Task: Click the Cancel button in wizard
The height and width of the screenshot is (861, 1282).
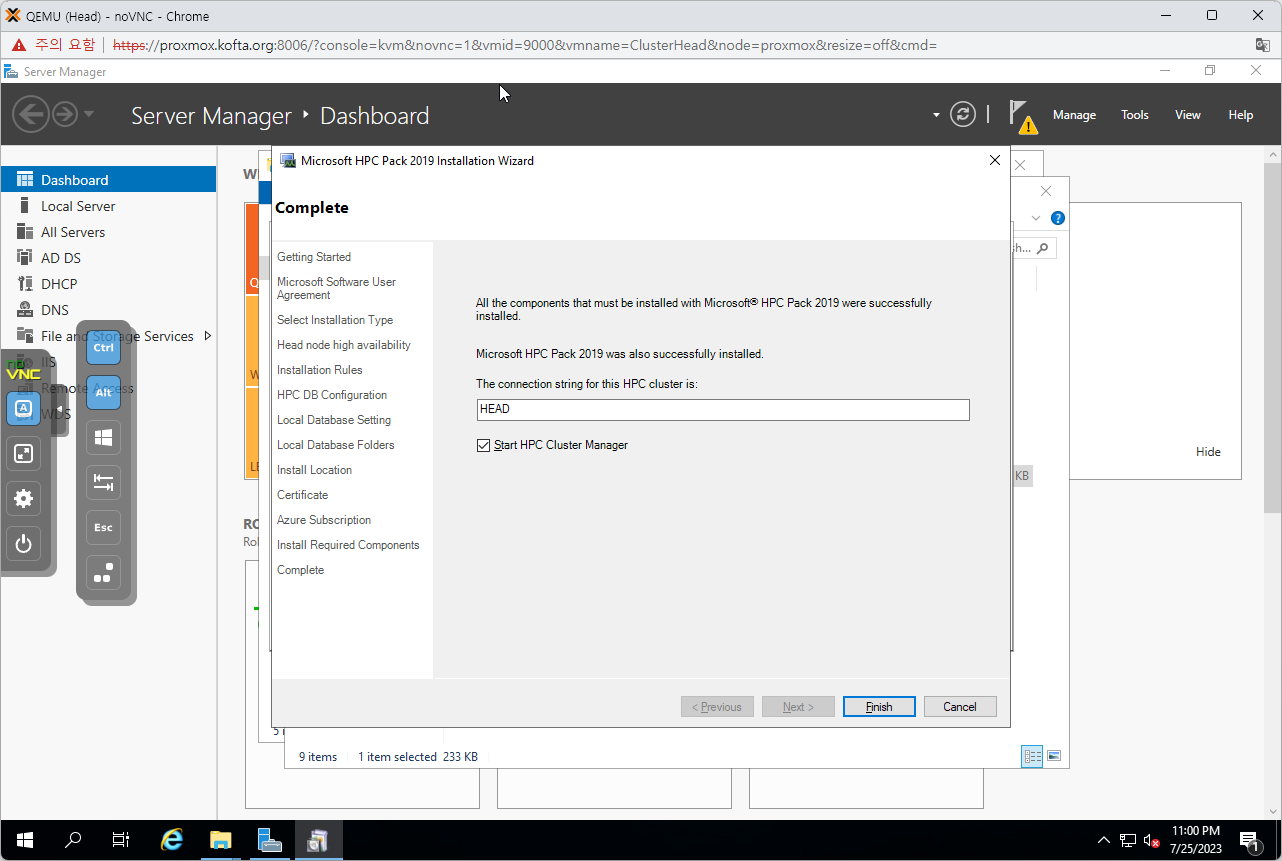Action: pos(959,707)
